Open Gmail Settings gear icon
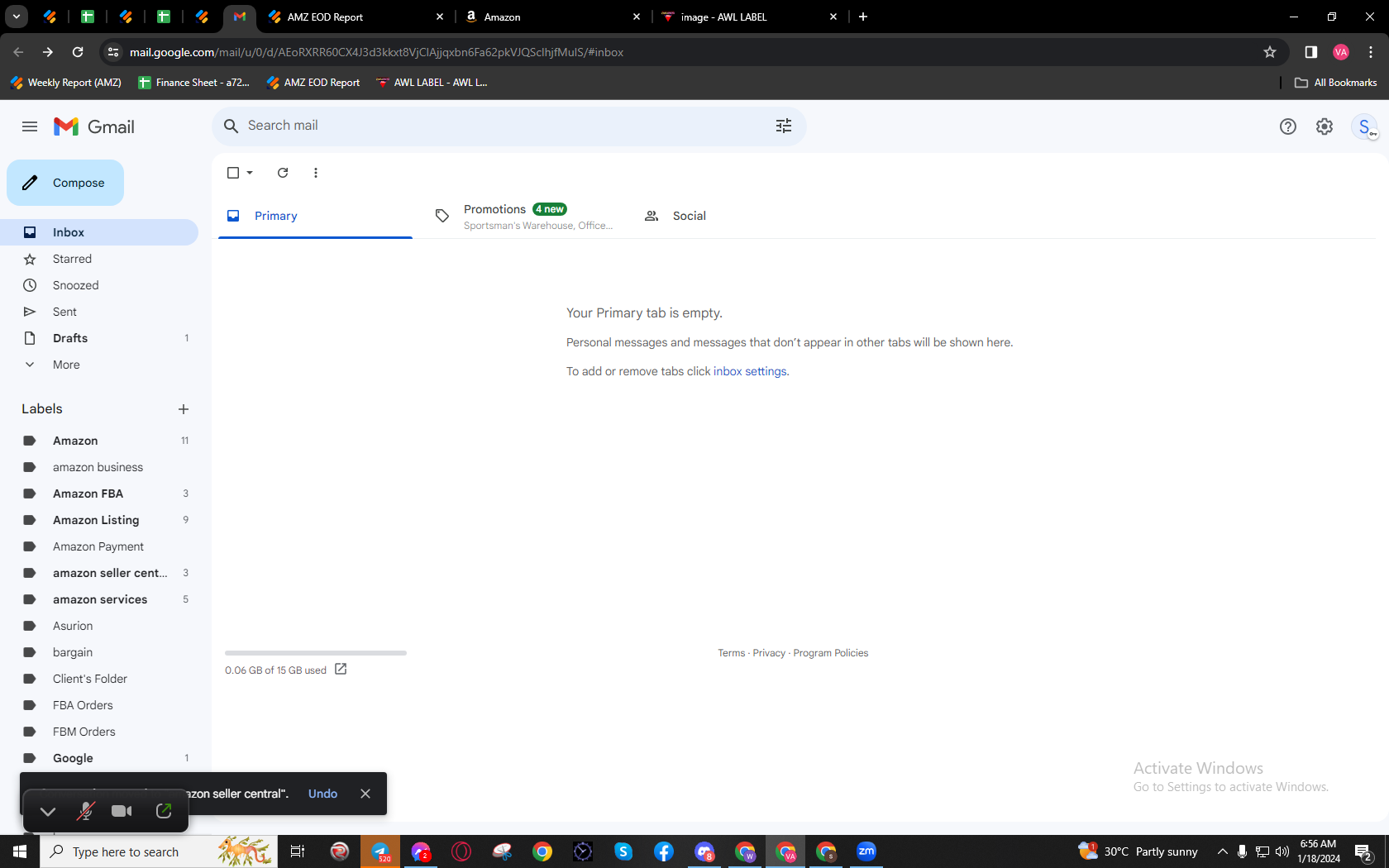The width and height of the screenshot is (1389, 868). point(1325,126)
